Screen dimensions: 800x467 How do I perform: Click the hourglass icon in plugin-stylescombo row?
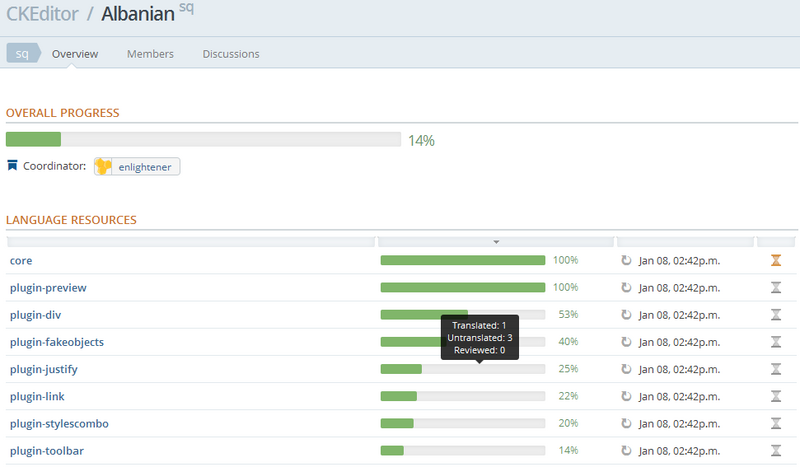(x=776, y=423)
